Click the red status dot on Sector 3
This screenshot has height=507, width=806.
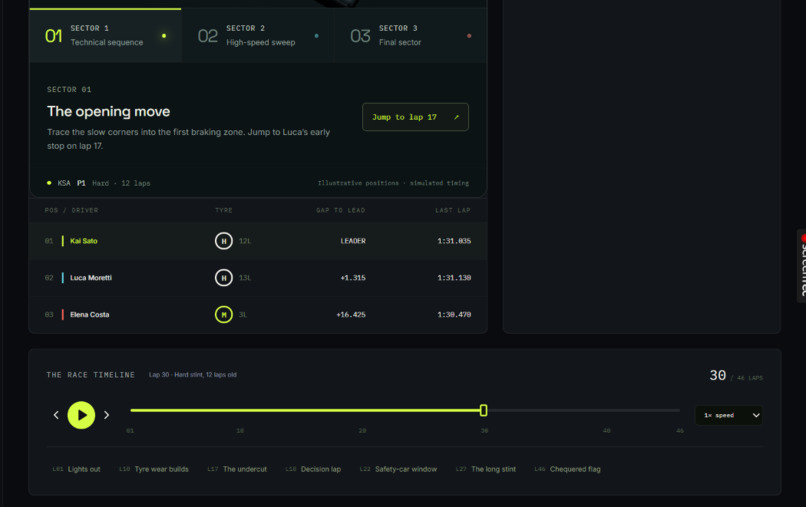[x=469, y=36]
